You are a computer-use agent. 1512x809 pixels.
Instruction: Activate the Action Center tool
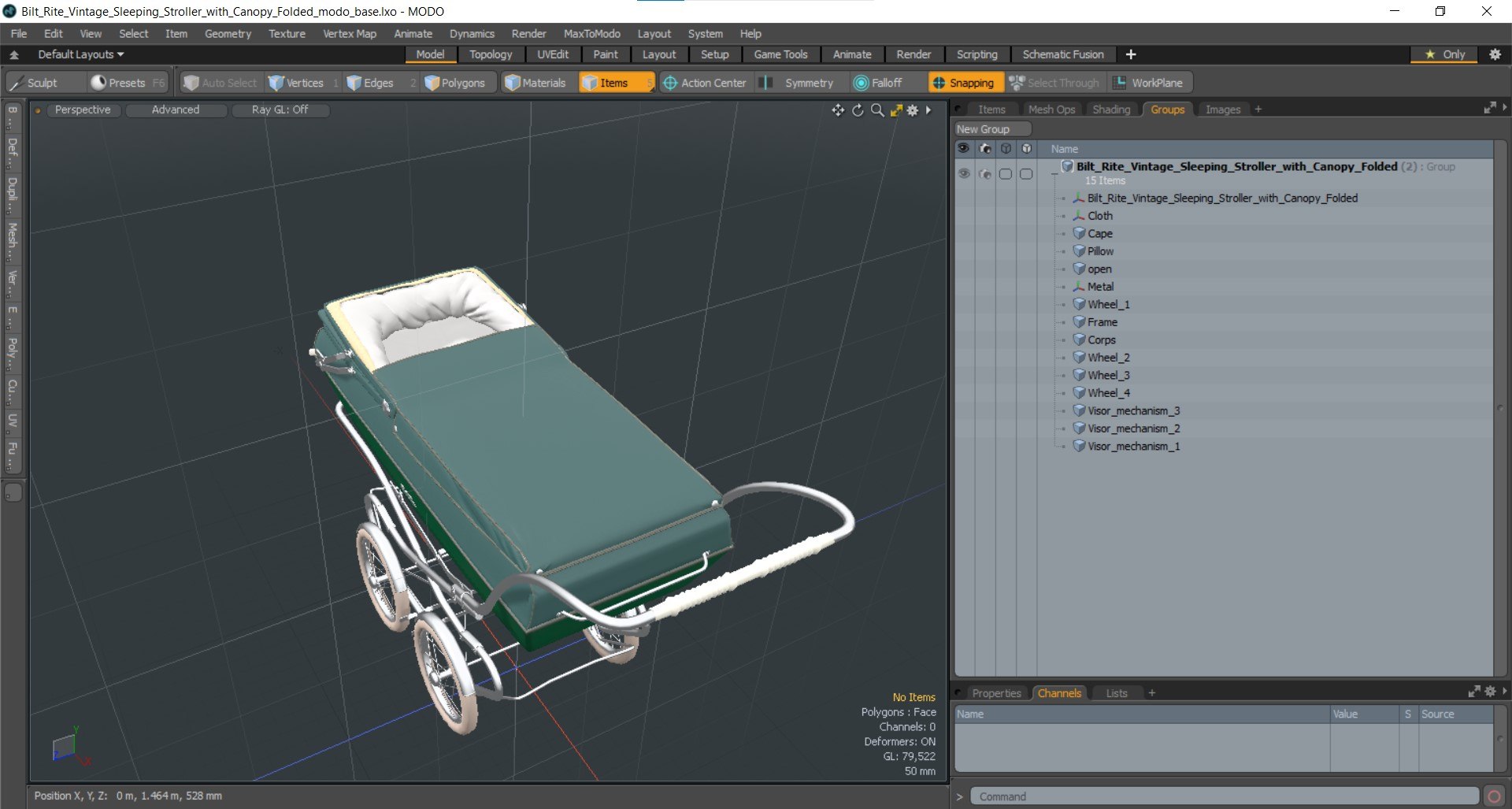[x=704, y=83]
